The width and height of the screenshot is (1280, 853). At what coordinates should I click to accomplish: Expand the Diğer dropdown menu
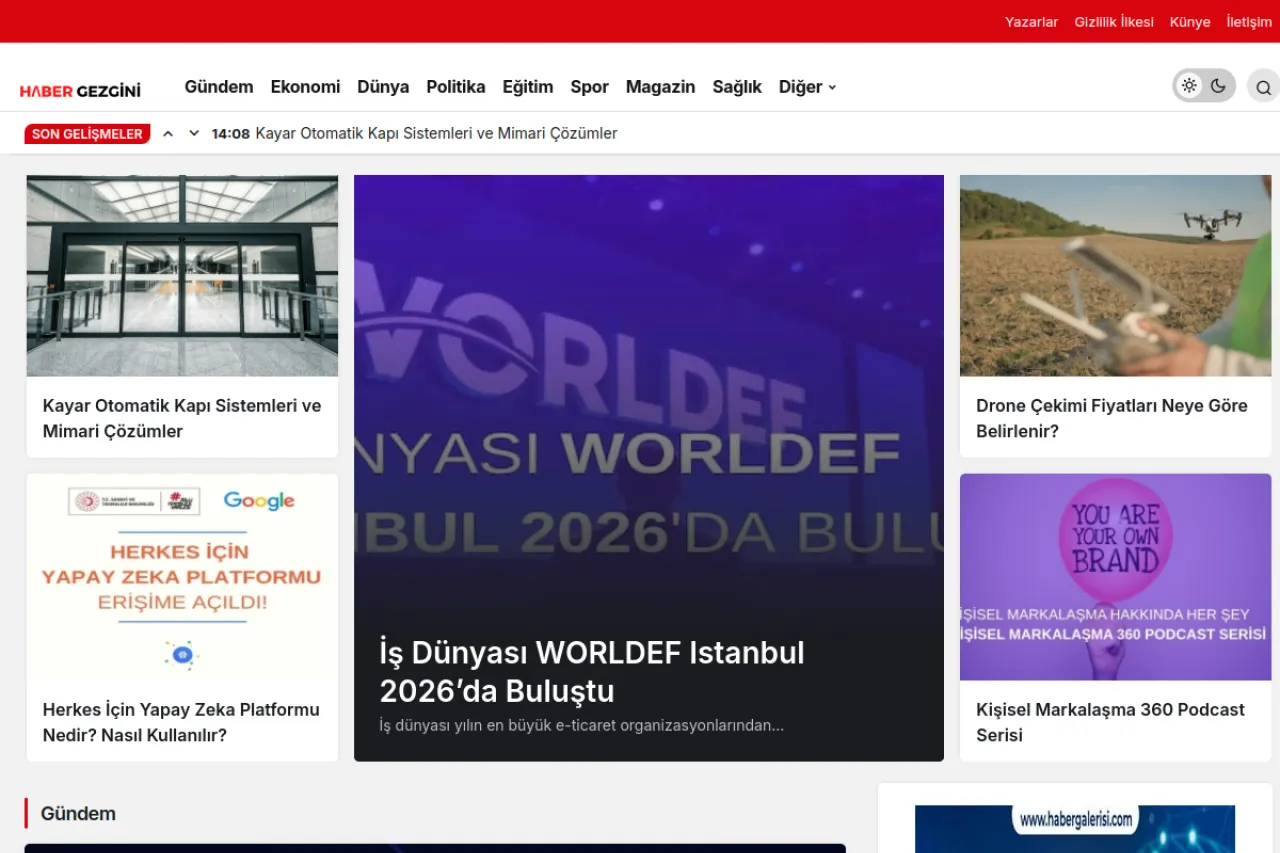click(x=807, y=87)
